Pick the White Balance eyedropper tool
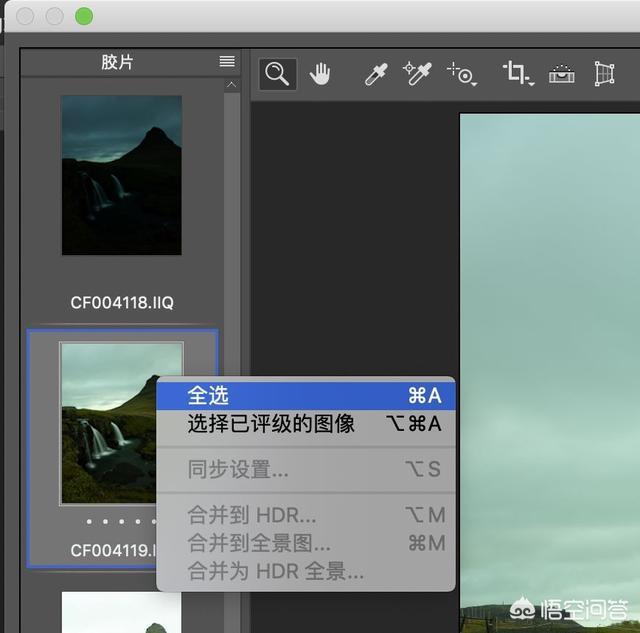This screenshot has width=640, height=633. tap(376, 74)
